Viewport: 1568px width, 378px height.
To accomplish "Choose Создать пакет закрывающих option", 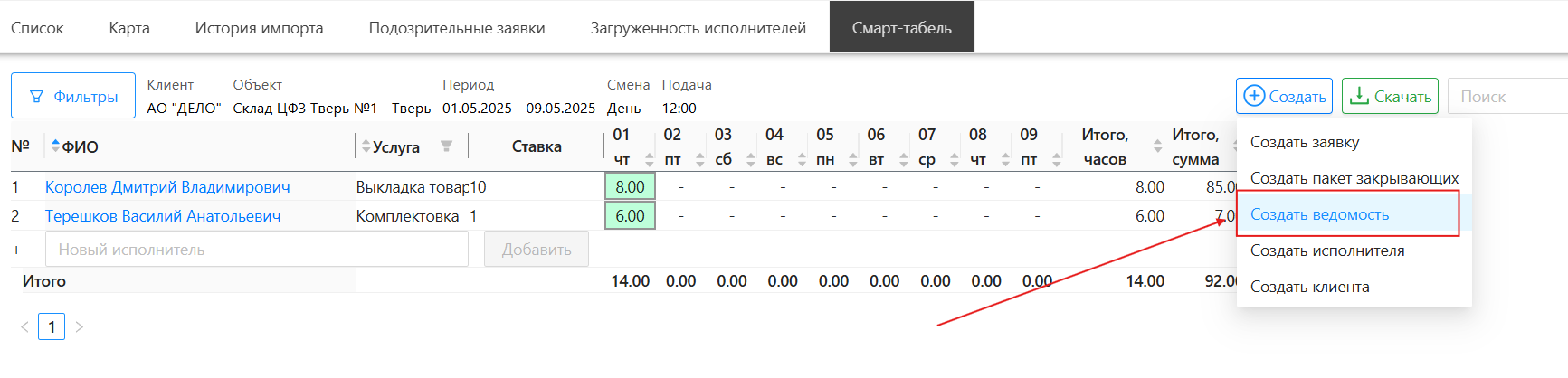I will pyautogui.click(x=1354, y=178).
